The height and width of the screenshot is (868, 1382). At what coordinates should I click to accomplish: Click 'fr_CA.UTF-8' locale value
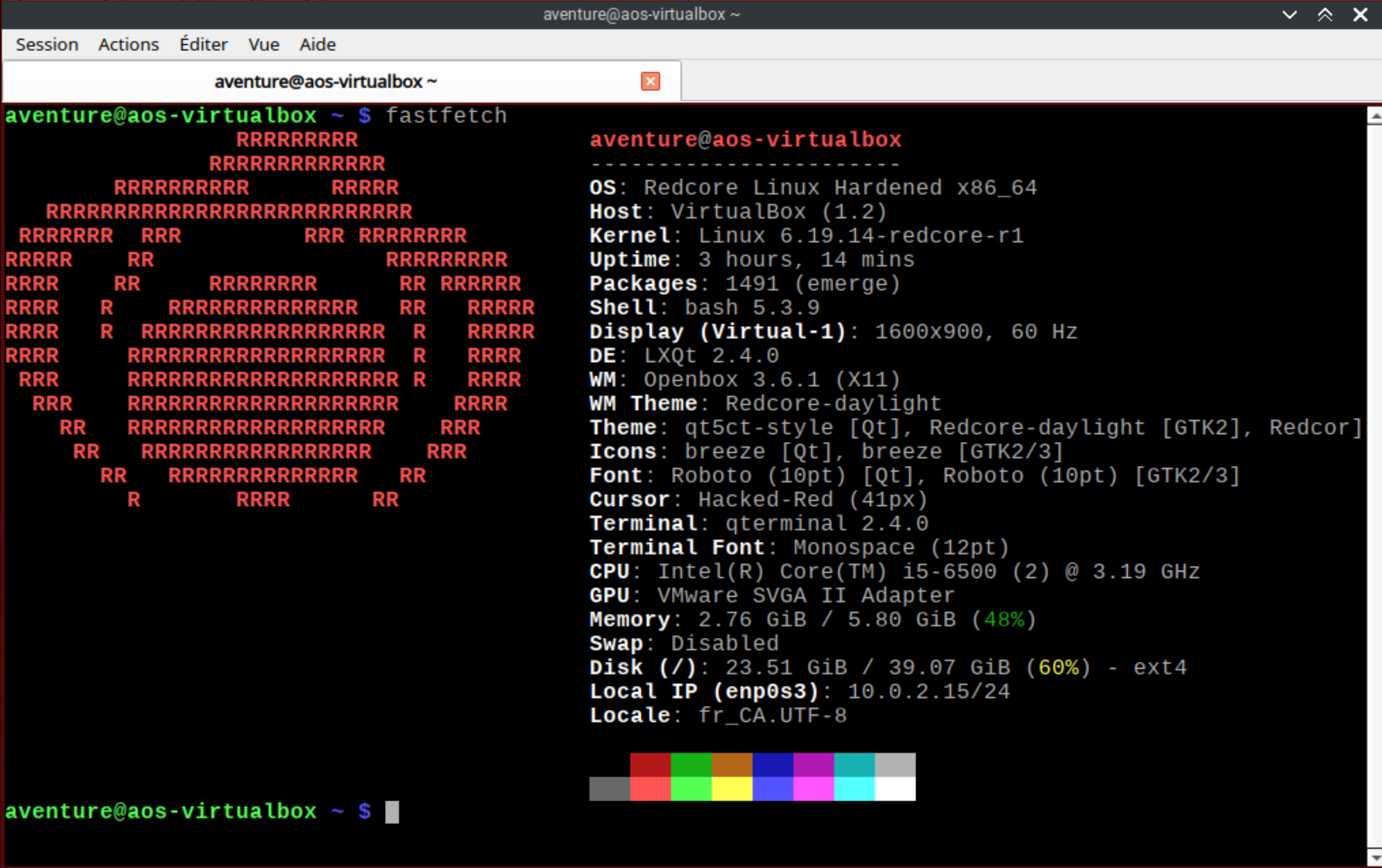[772, 716]
